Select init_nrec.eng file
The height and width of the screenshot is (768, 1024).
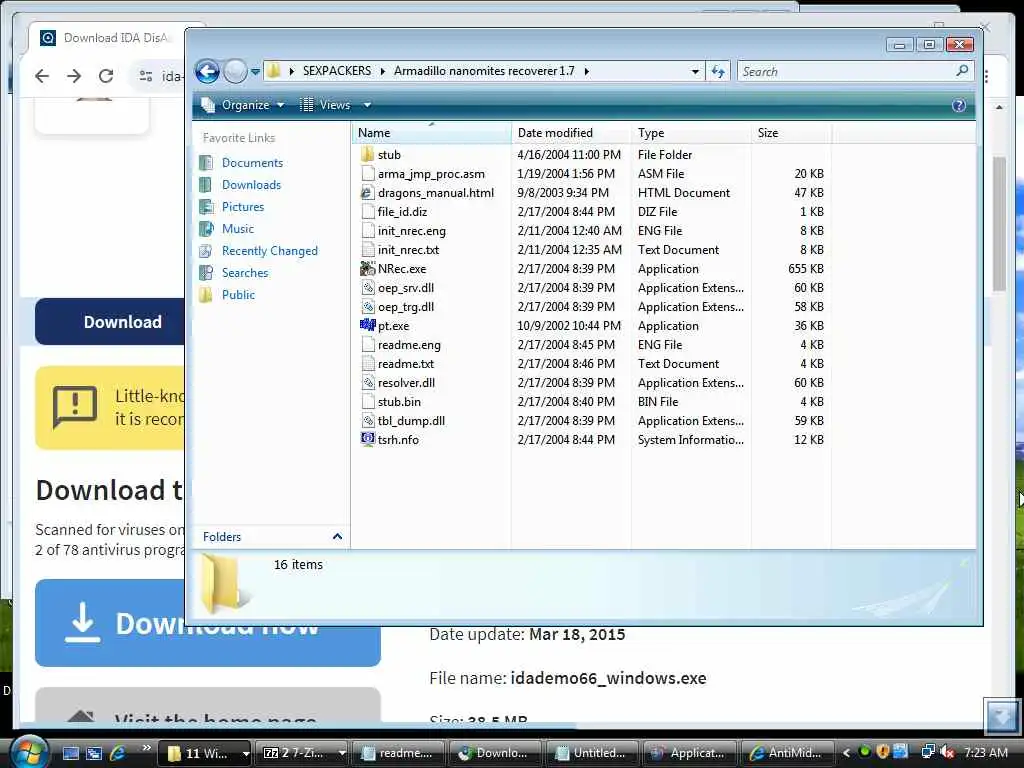point(411,231)
